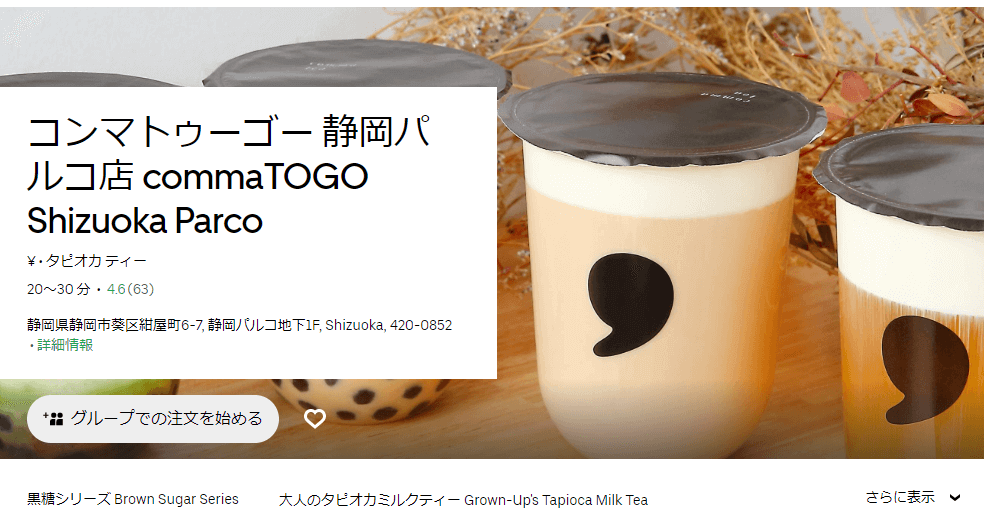This screenshot has height=524, width=984.
Task: Click the comma logo on the center cup
Action: pos(630,304)
